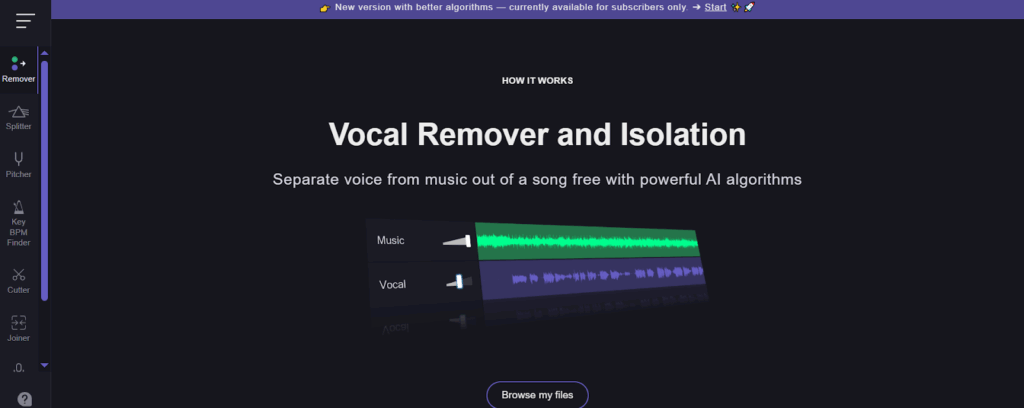Open the Pitcher tuning fork tool
Screen dimensions: 1024x408
[x=18, y=165]
